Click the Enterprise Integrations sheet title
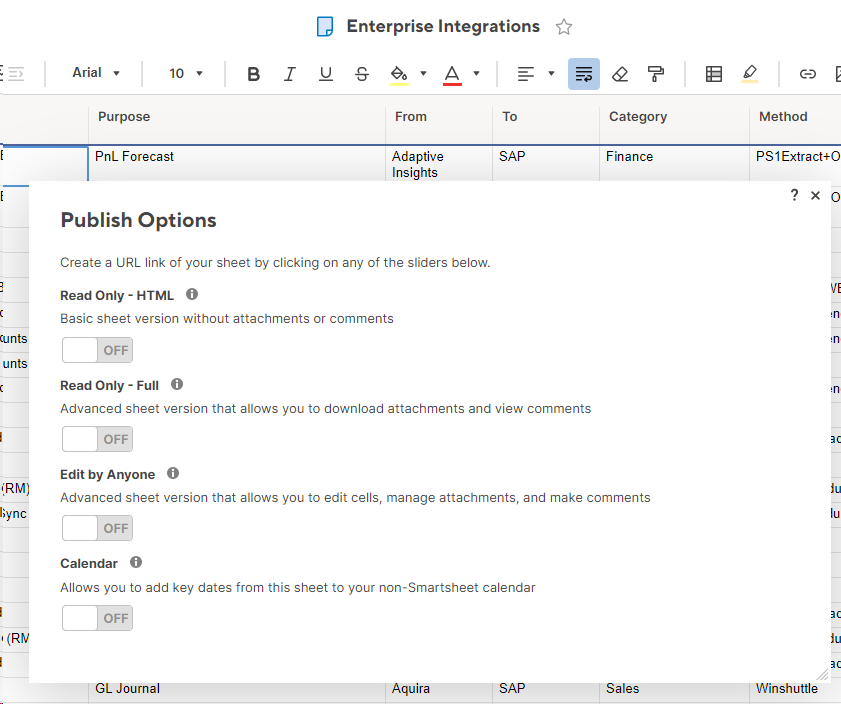841x704 pixels. click(443, 26)
